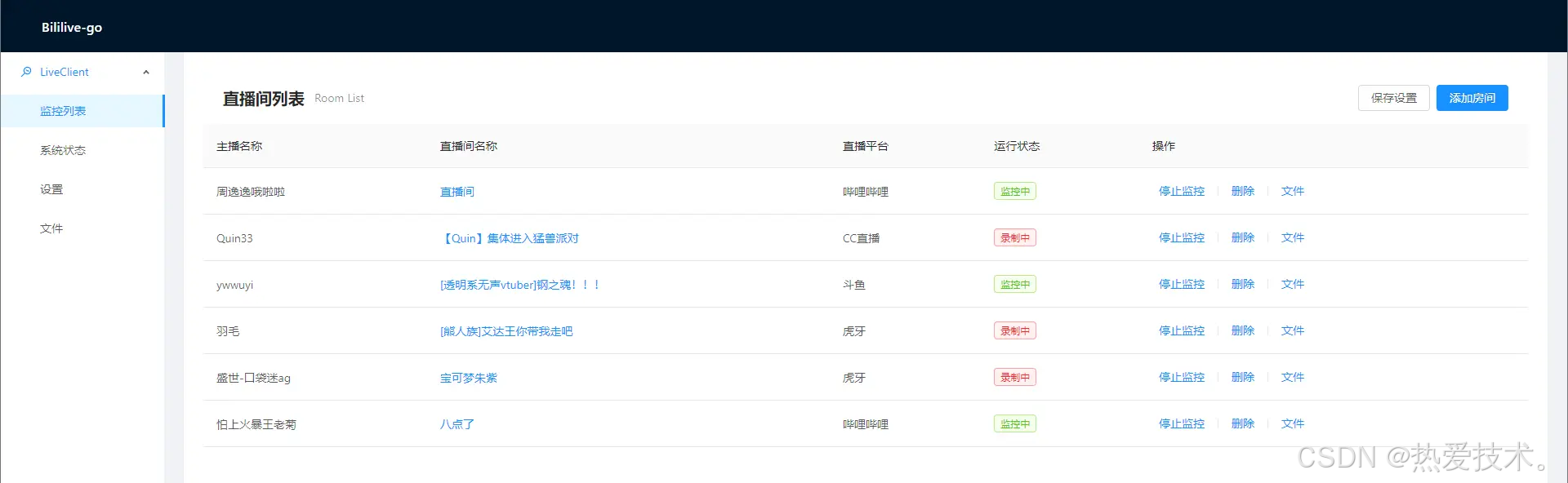The width and height of the screenshot is (1568, 483).
Task: Click the 监控中 status tag for ywwuyi
Action: coord(1015,284)
